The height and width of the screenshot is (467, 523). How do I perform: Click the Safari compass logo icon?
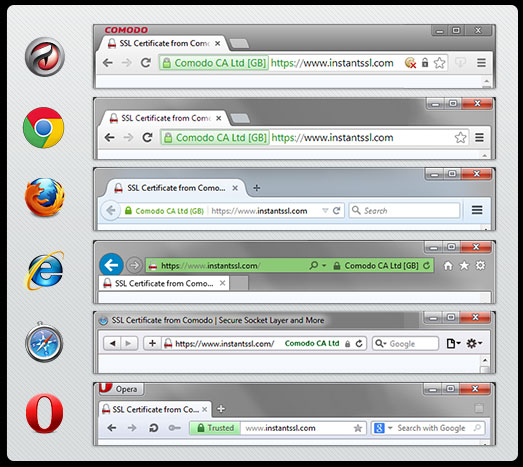tap(44, 343)
